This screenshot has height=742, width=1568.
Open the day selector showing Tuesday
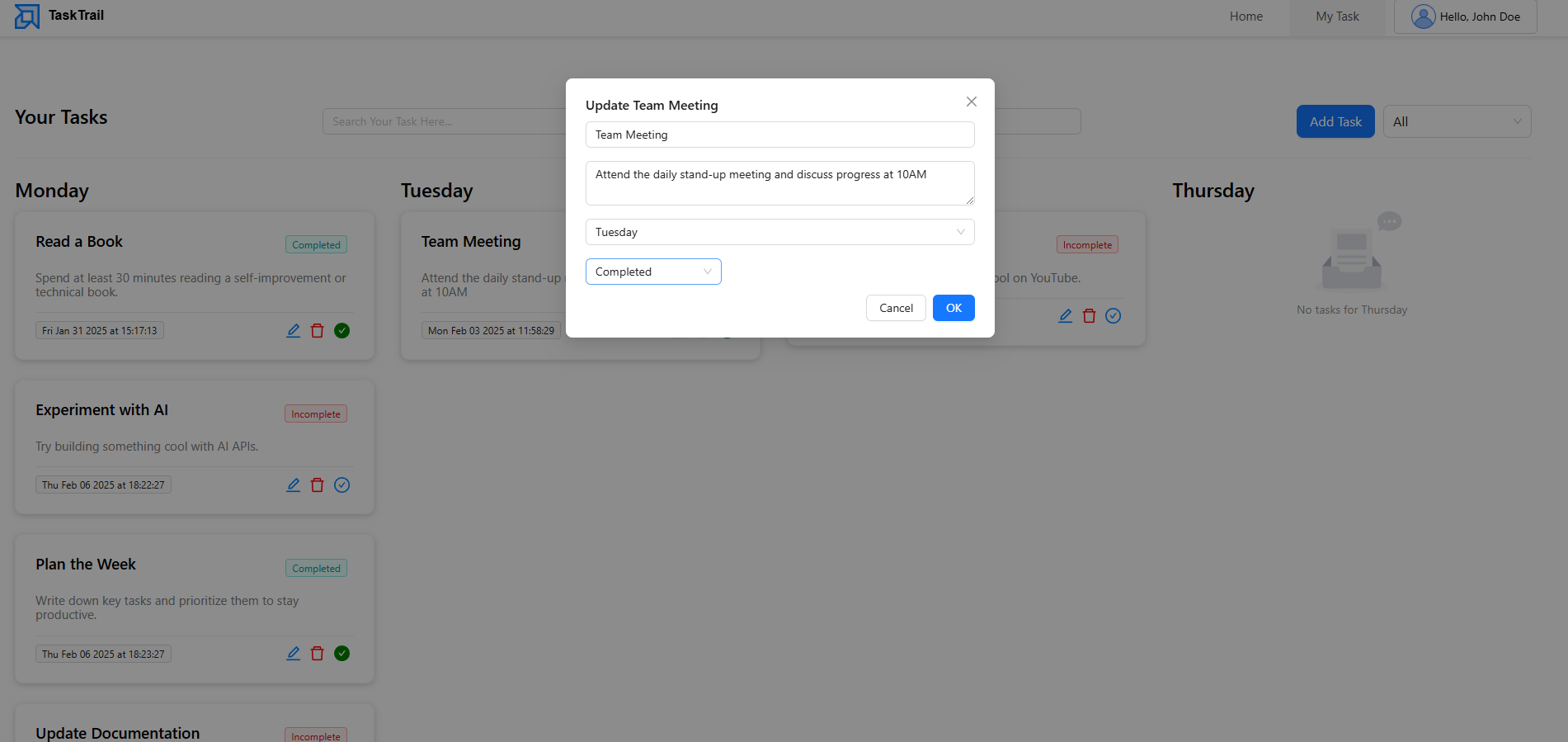779,232
